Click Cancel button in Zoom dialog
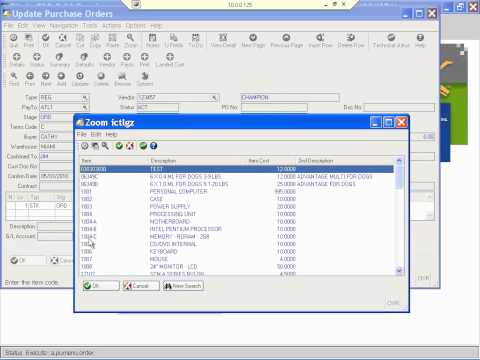 (x=141, y=286)
